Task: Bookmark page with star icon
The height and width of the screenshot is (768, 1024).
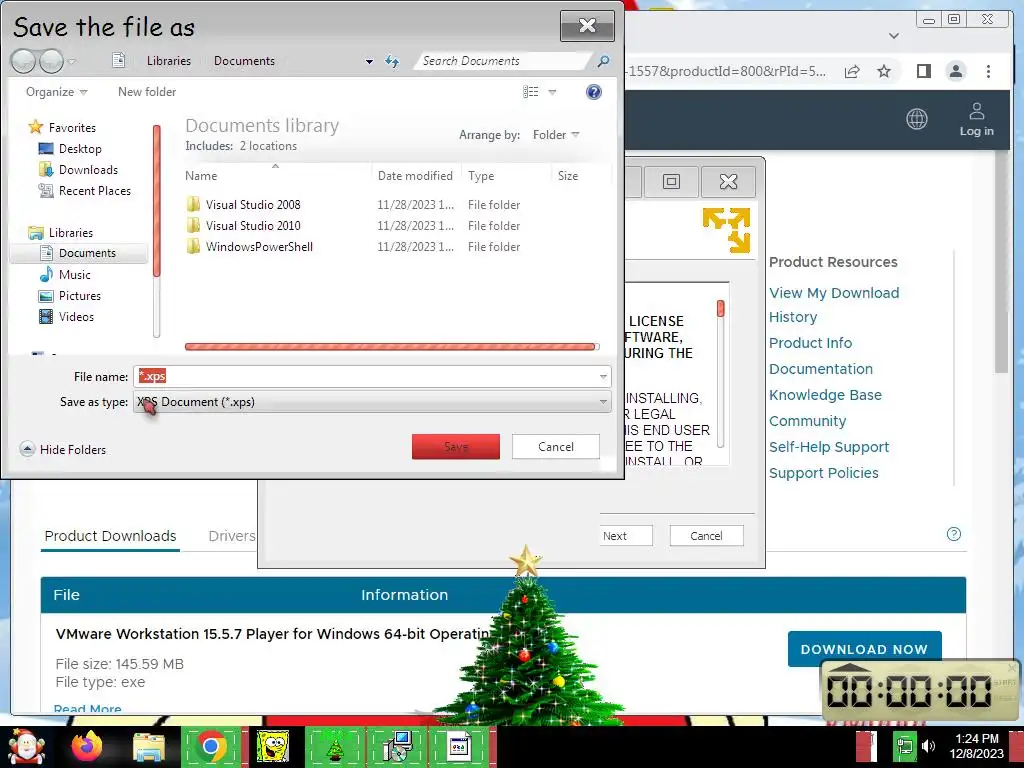Action: click(884, 71)
